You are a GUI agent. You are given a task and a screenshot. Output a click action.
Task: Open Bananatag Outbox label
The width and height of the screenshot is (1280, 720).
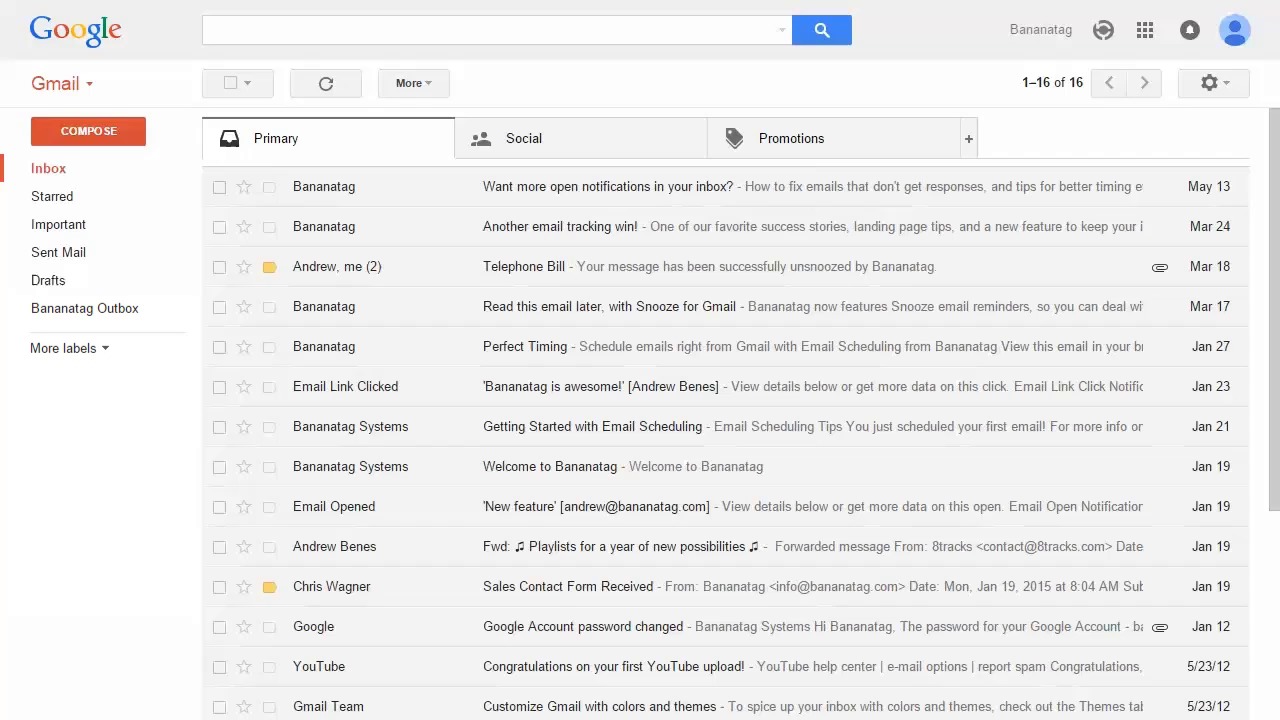pyautogui.click(x=84, y=308)
